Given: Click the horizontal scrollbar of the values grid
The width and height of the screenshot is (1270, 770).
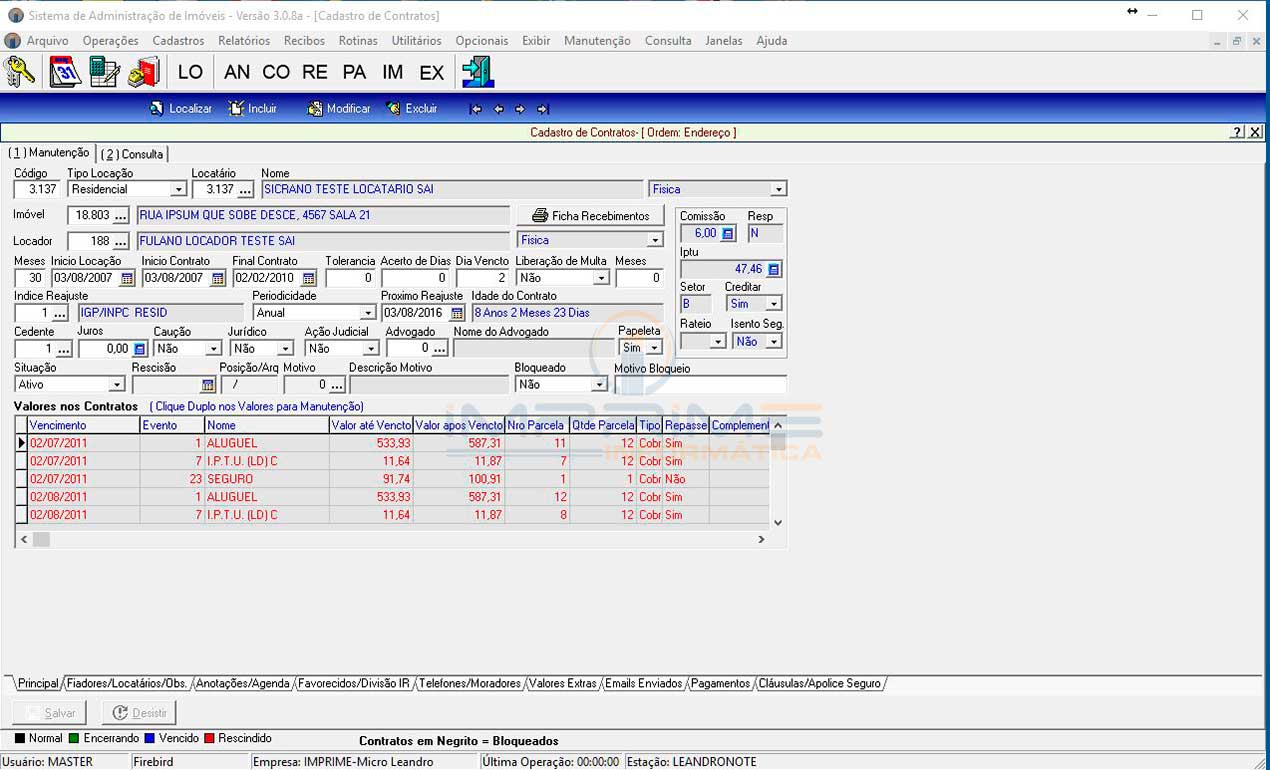Looking at the screenshot, I should 400,539.
